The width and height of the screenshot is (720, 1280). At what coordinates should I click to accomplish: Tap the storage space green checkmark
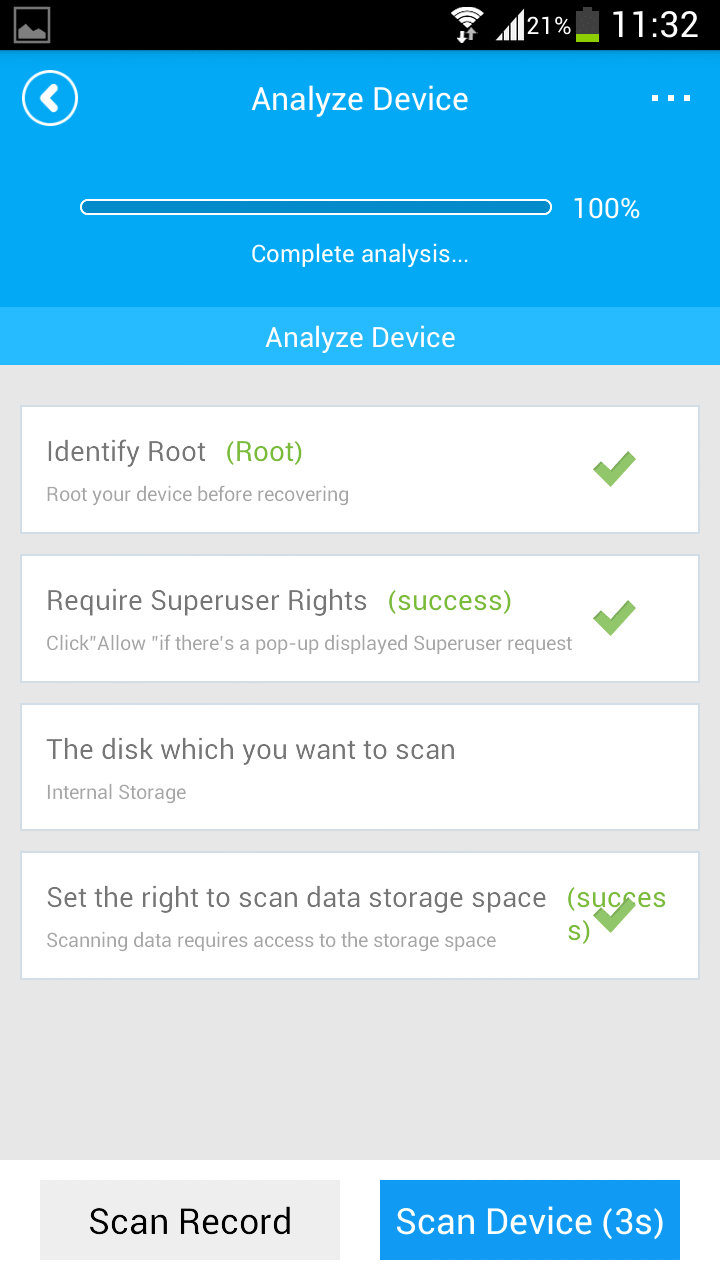pyautogui.click(x=614, y=913)
